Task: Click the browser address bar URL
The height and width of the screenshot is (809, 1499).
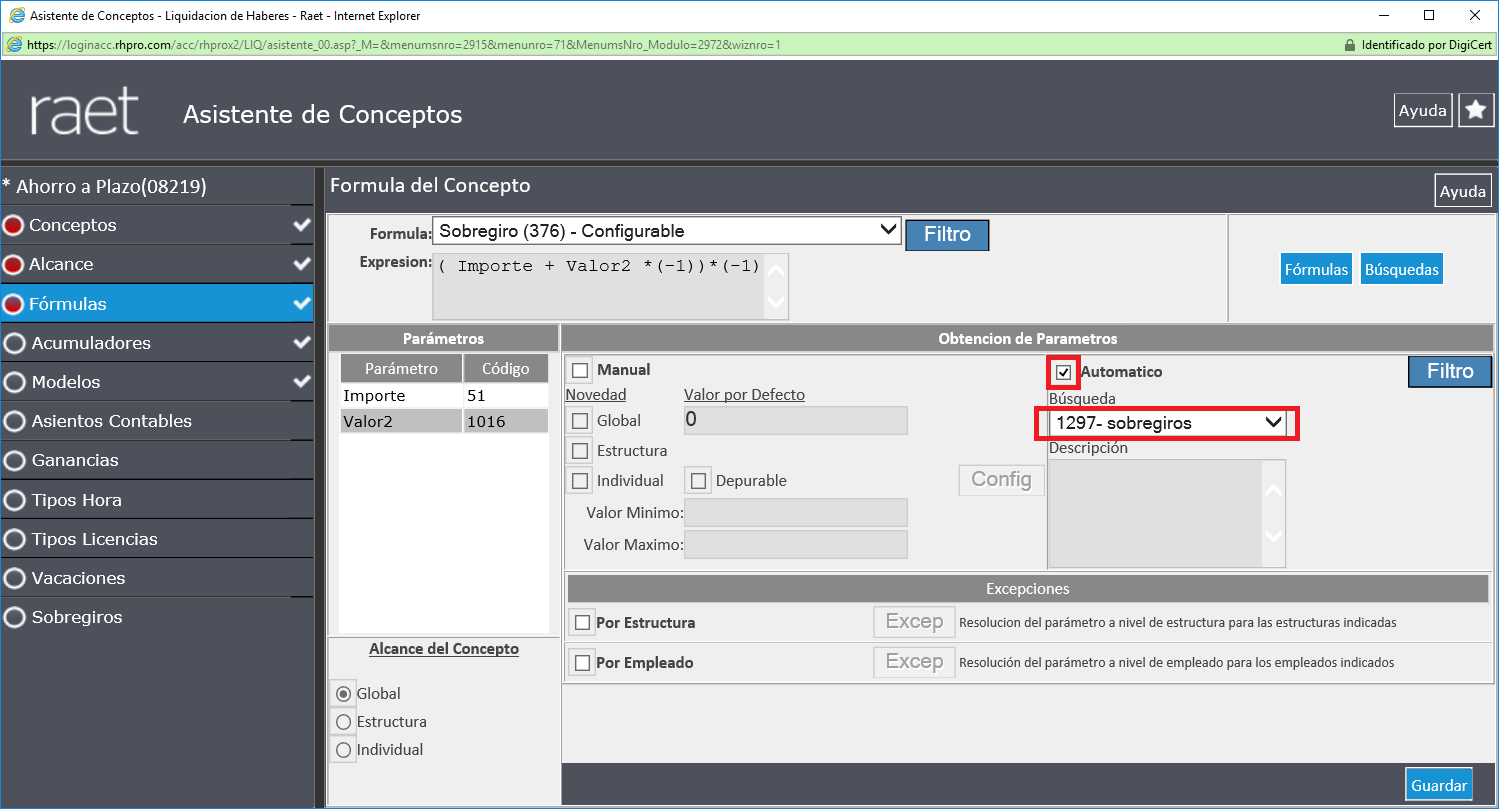Action: [404, 45]
